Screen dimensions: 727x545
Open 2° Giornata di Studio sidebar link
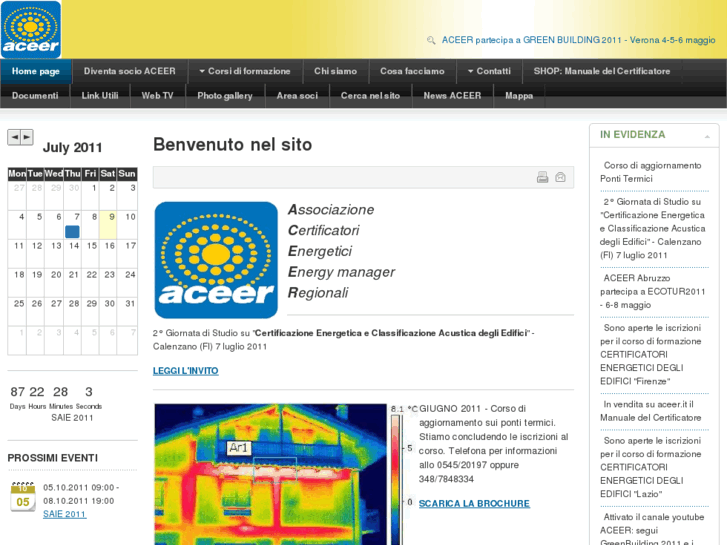652,229
